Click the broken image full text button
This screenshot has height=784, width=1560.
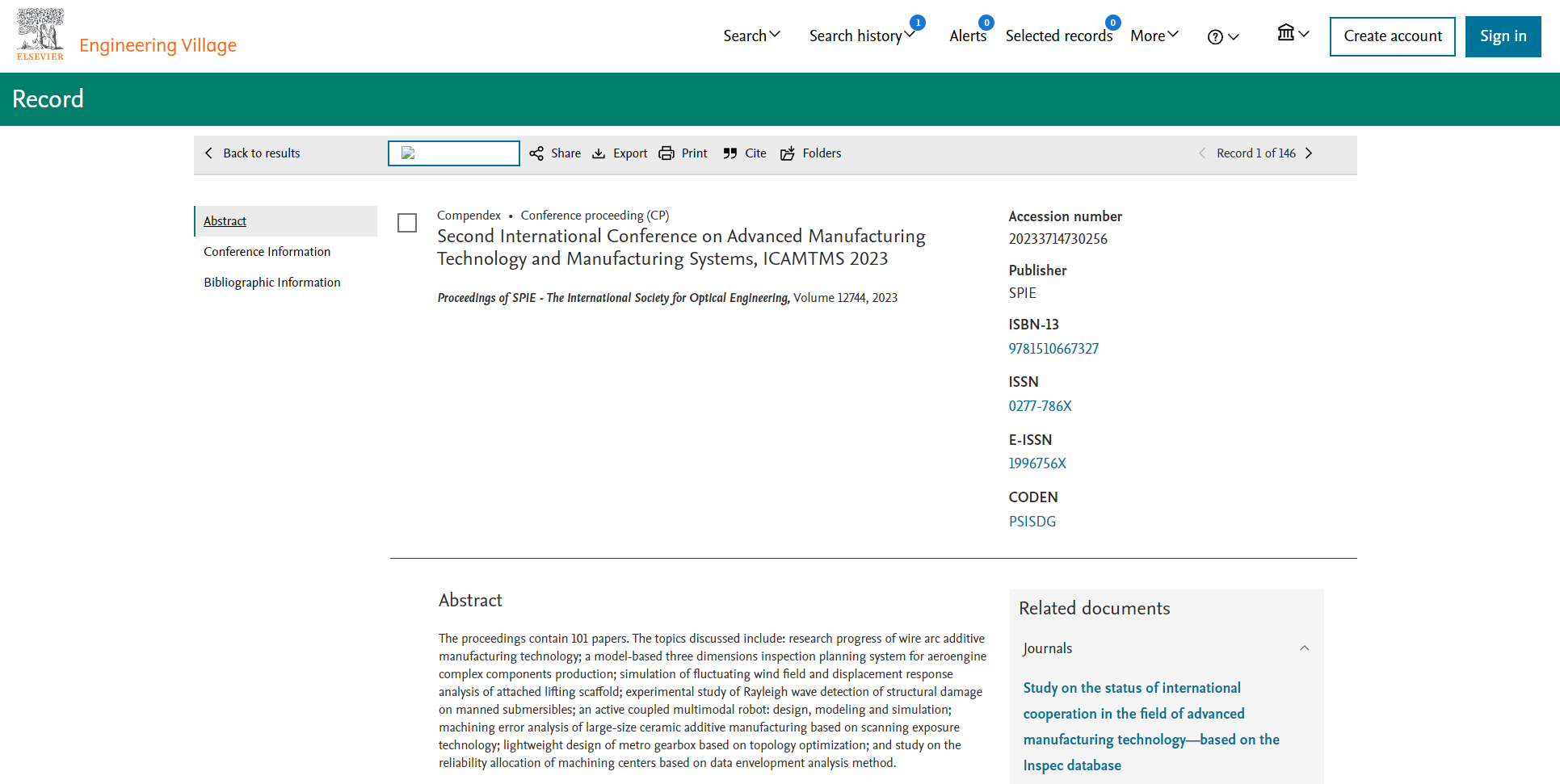(454, 153)
